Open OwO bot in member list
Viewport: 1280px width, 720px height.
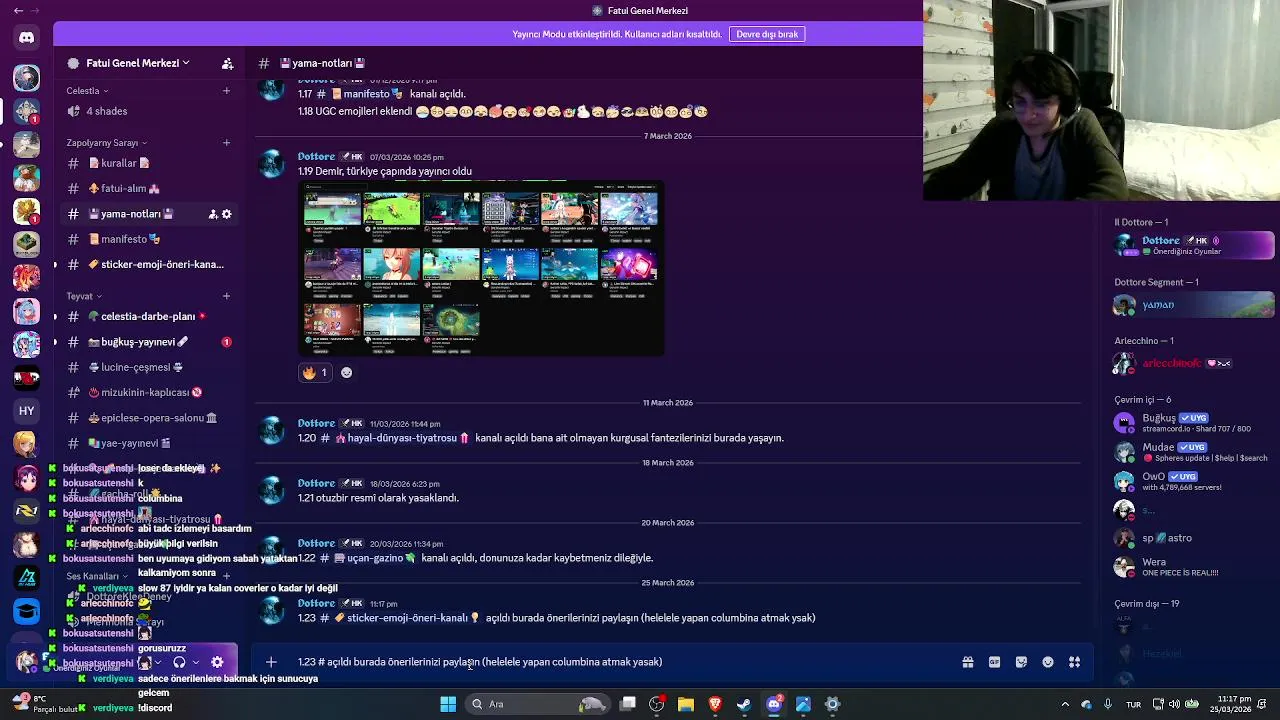coord(1194,481)
